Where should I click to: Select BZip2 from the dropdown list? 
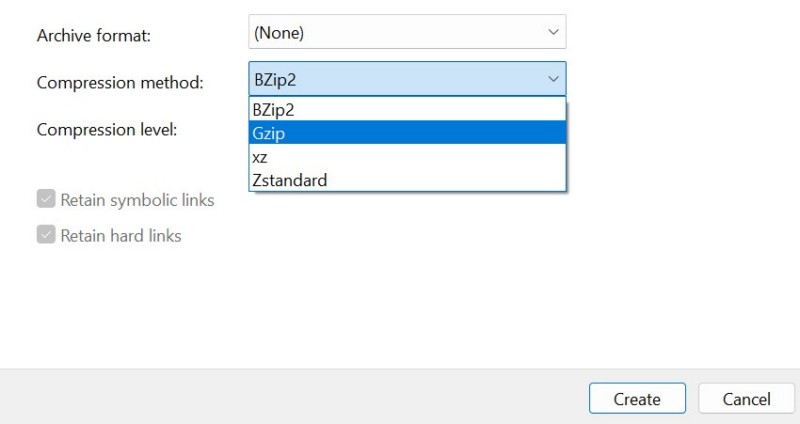[x=407, y=109]
